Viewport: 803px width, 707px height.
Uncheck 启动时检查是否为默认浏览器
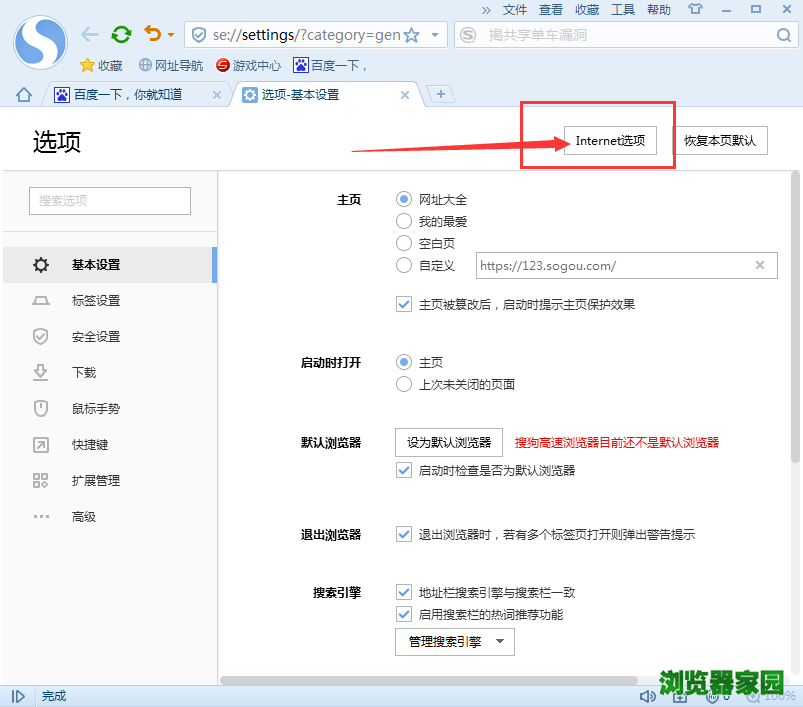(x=404, y=470)
